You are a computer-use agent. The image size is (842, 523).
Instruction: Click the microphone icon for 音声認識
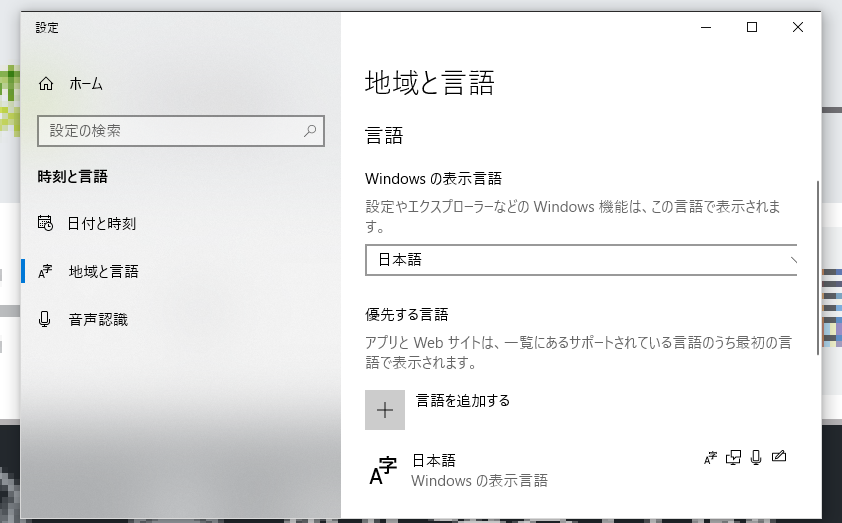(45, 319)
